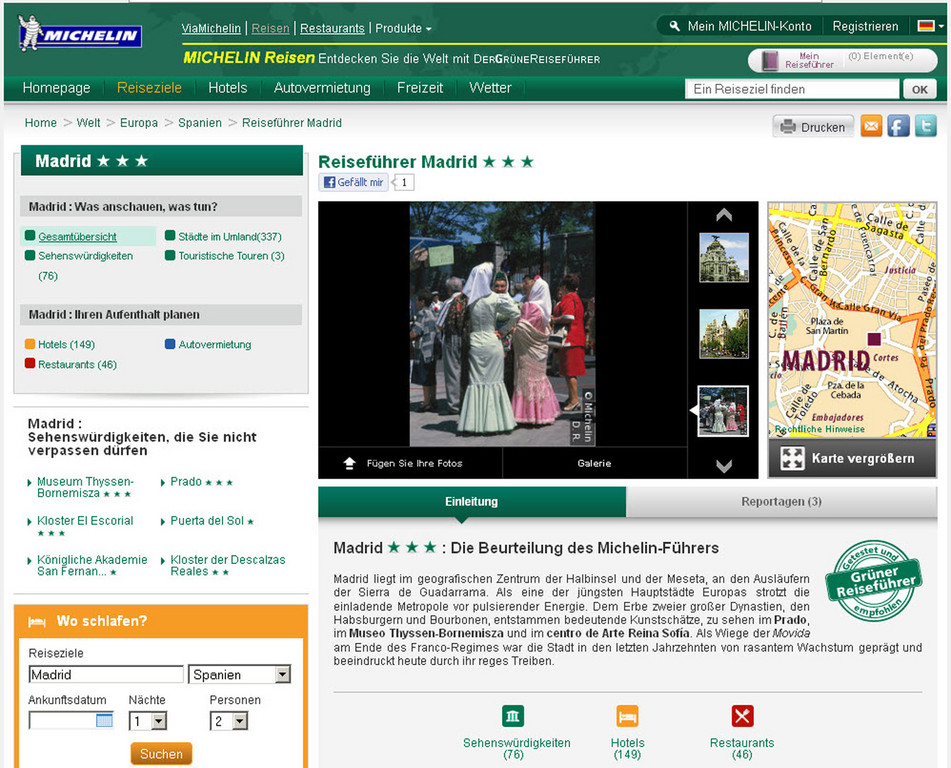Click the Spanien breadcrumb link
Viewport: 951px width, 768px height.
pos(200,123)
